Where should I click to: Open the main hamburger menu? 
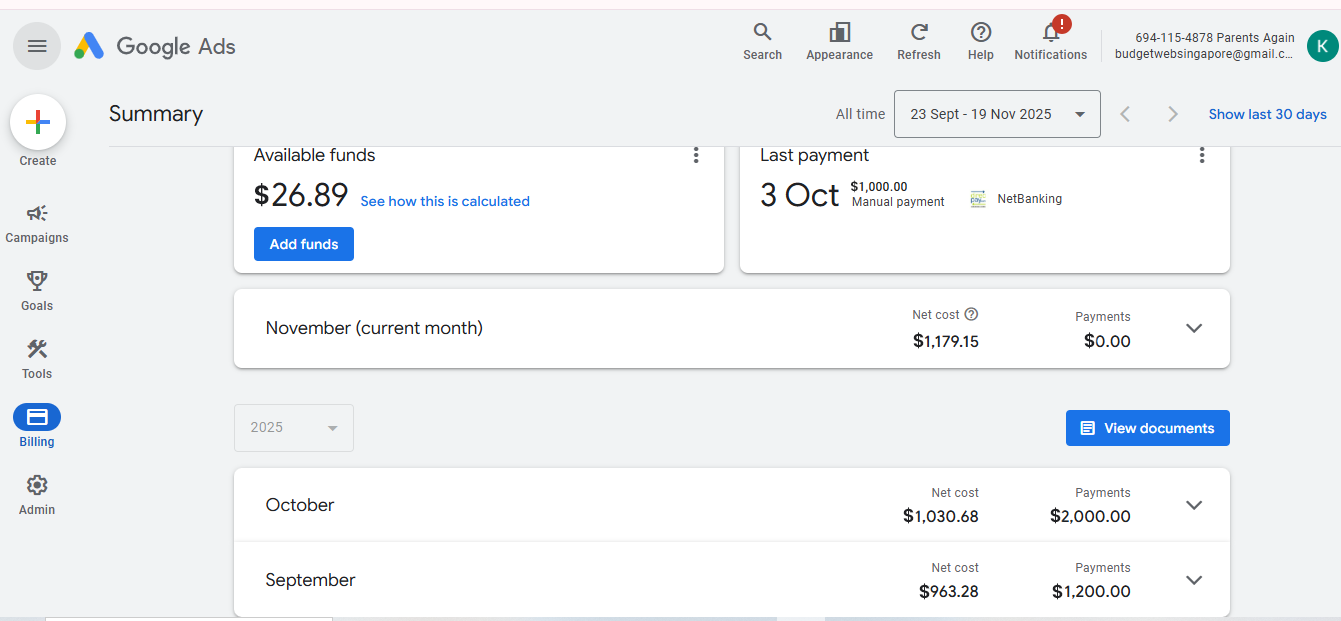37,46
